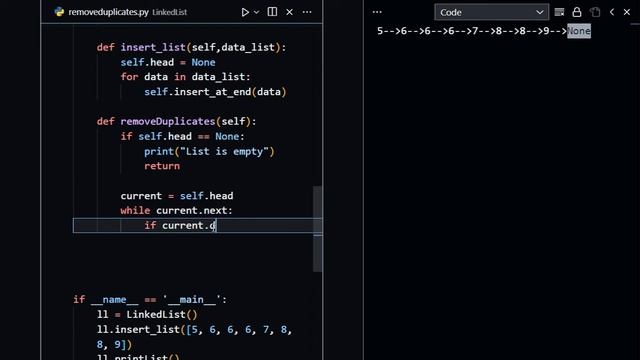Open output panel ellipsis menu
Screen dimensions: 640x360
[x=377, y=12]
